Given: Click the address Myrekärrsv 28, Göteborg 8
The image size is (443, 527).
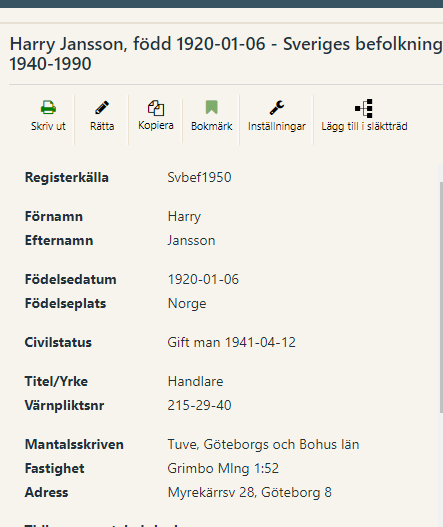Looking at the screenshot, I should point(250,493).
